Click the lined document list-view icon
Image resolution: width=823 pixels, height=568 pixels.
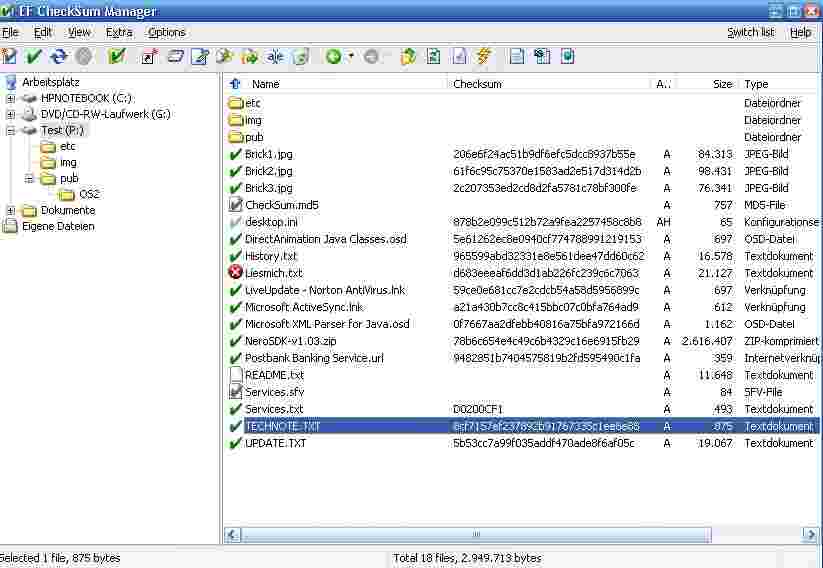click(517, 56)
